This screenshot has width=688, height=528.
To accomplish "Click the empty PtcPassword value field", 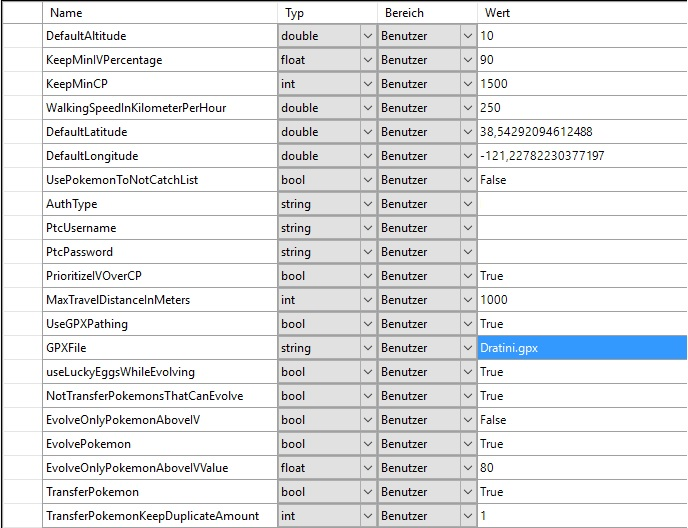I will click(580, 252).
